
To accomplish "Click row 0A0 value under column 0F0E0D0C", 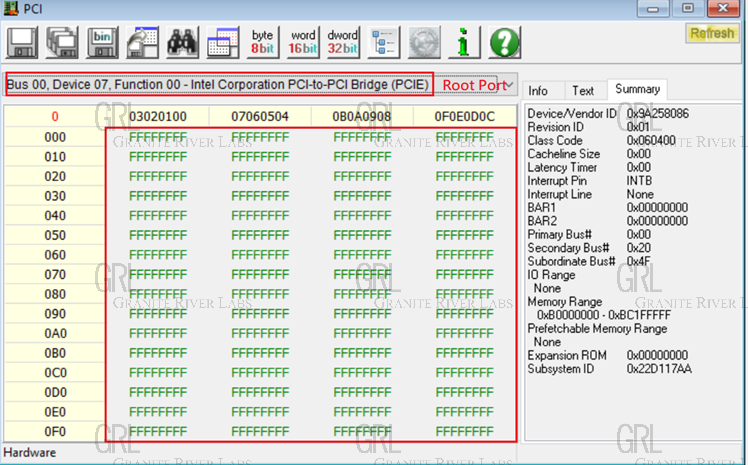I will point(464,333).
